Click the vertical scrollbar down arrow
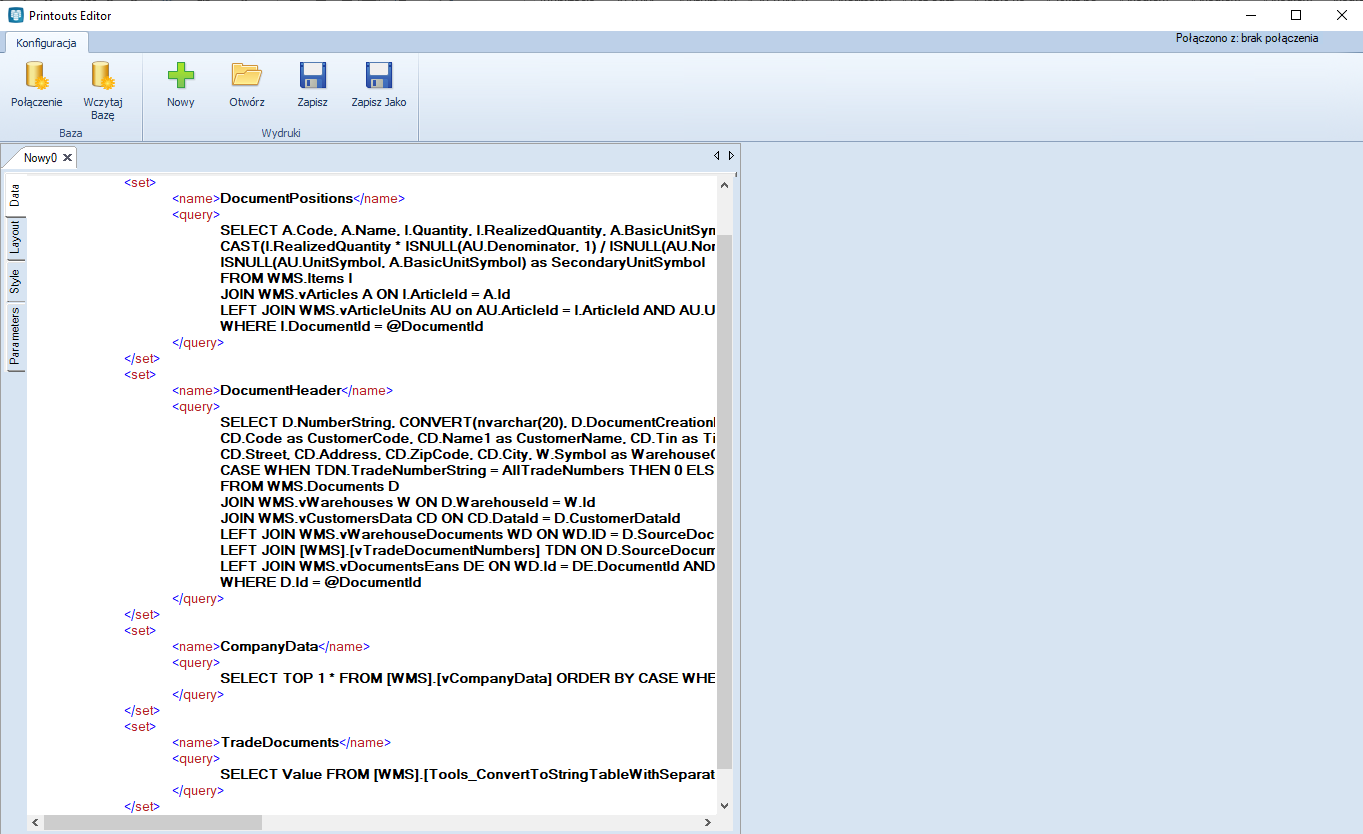The image size is (1363, 834). click(725, 805)
